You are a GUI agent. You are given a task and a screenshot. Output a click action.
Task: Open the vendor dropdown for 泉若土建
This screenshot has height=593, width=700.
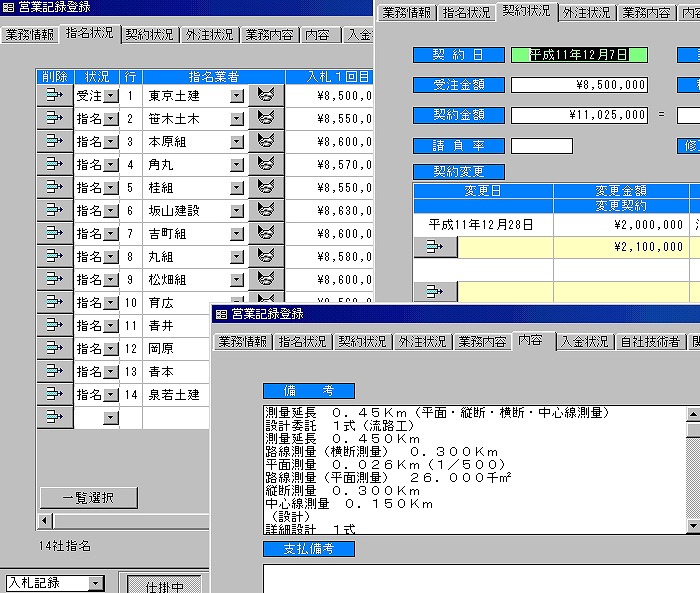[x=236, y=395]
